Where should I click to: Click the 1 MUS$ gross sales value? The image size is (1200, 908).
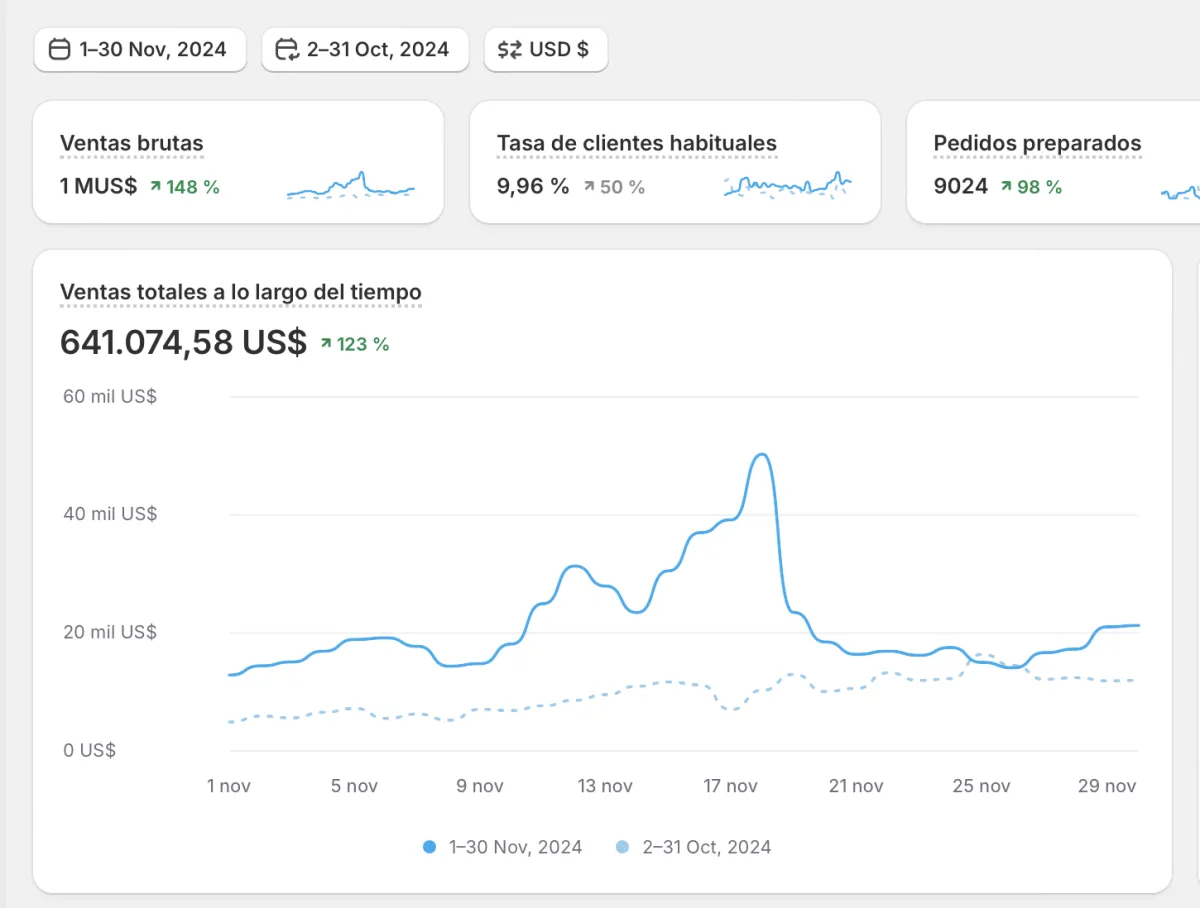point(99,186)
